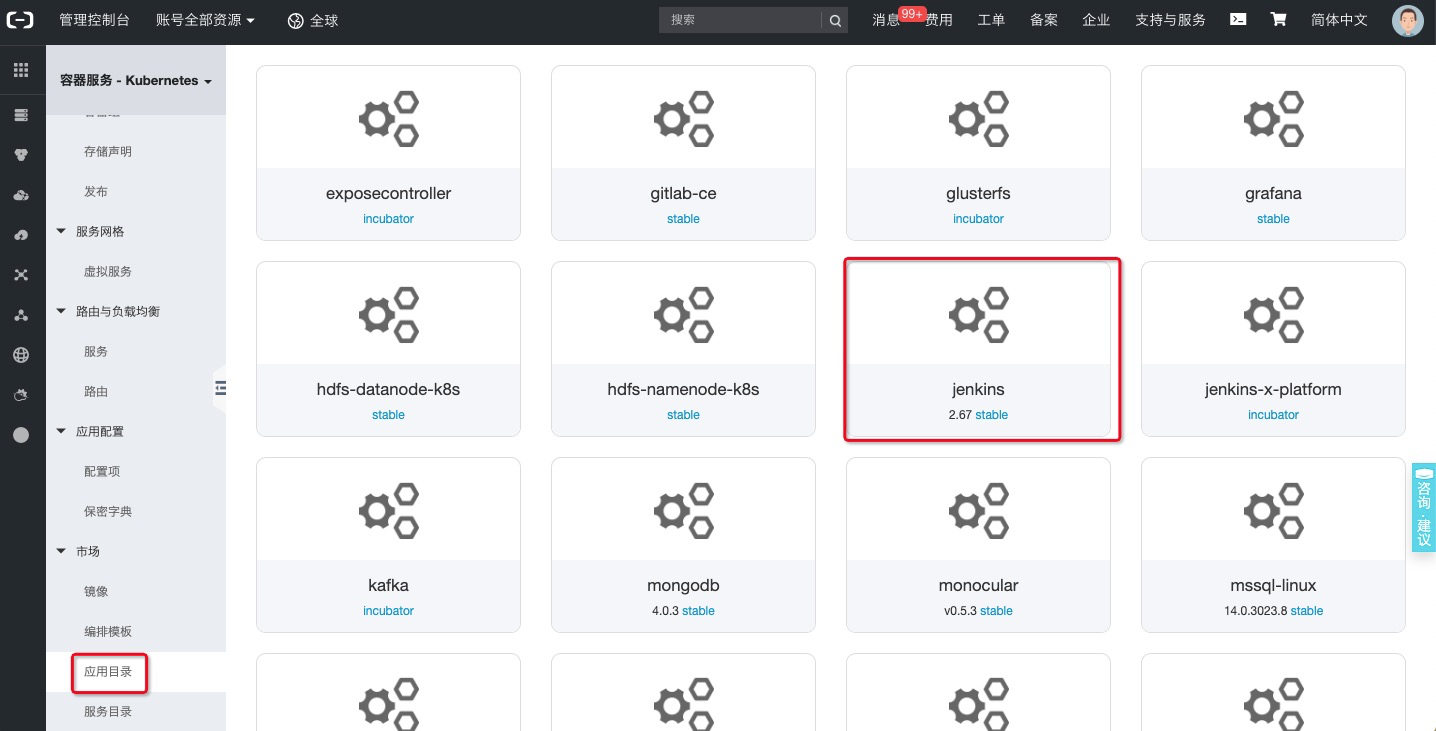Image resolution: width=1436 pixels, height=731 pixels.
Task: Open the 备案 link
Action: (1044, 20)
